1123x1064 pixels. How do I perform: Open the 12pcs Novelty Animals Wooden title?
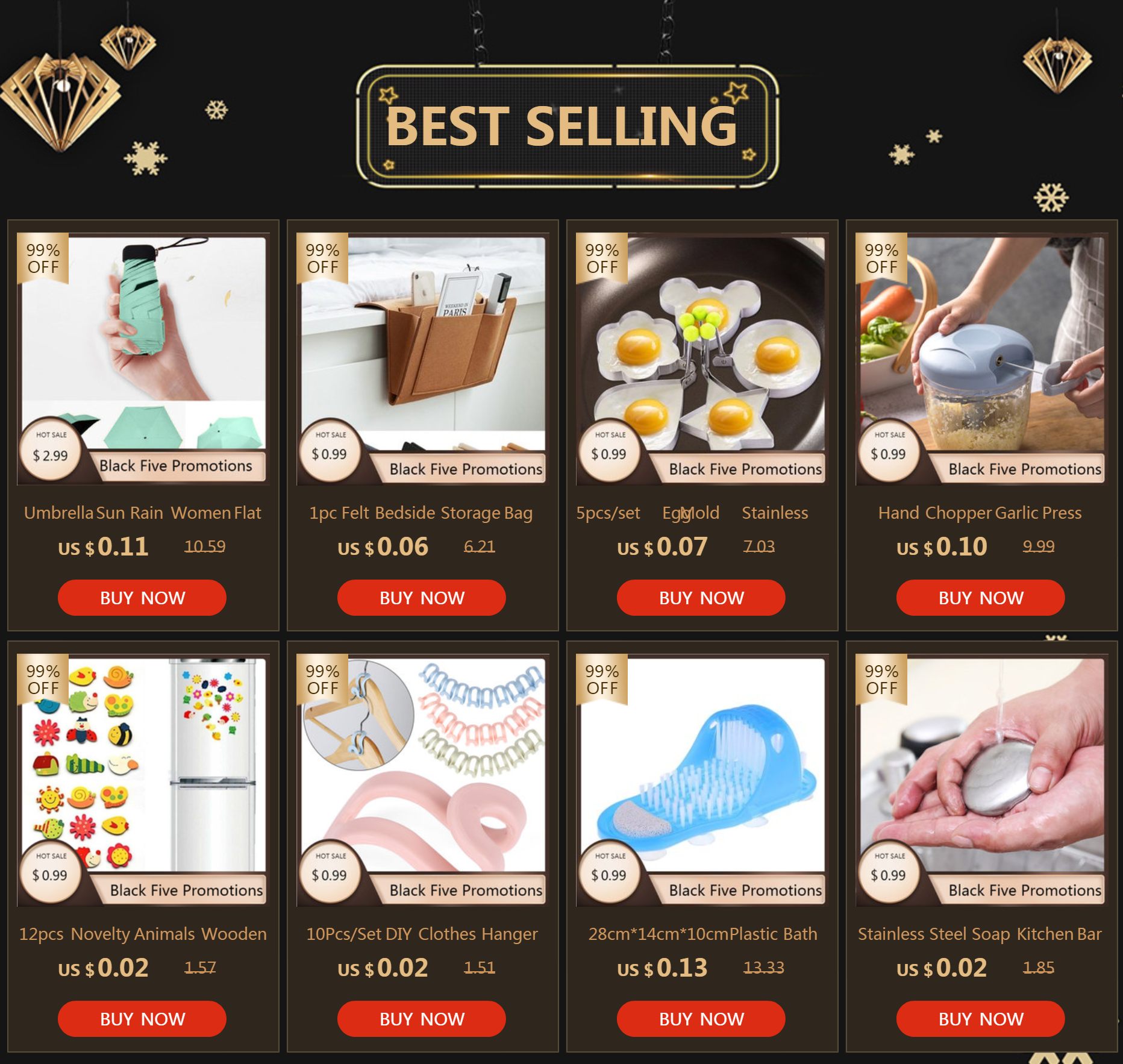(x=143, y=934)
